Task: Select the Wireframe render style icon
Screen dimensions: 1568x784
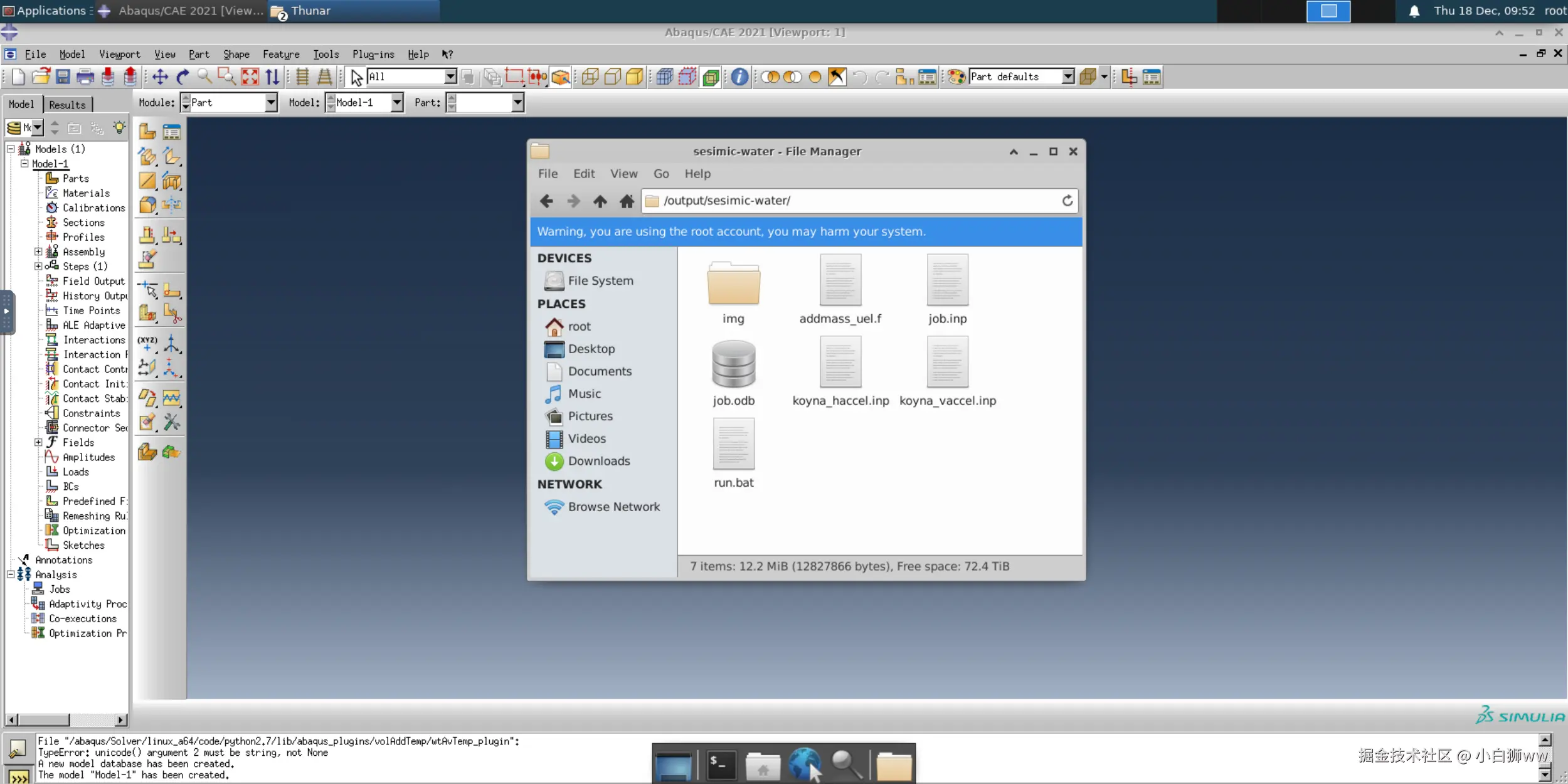Action: click(590, 77)
